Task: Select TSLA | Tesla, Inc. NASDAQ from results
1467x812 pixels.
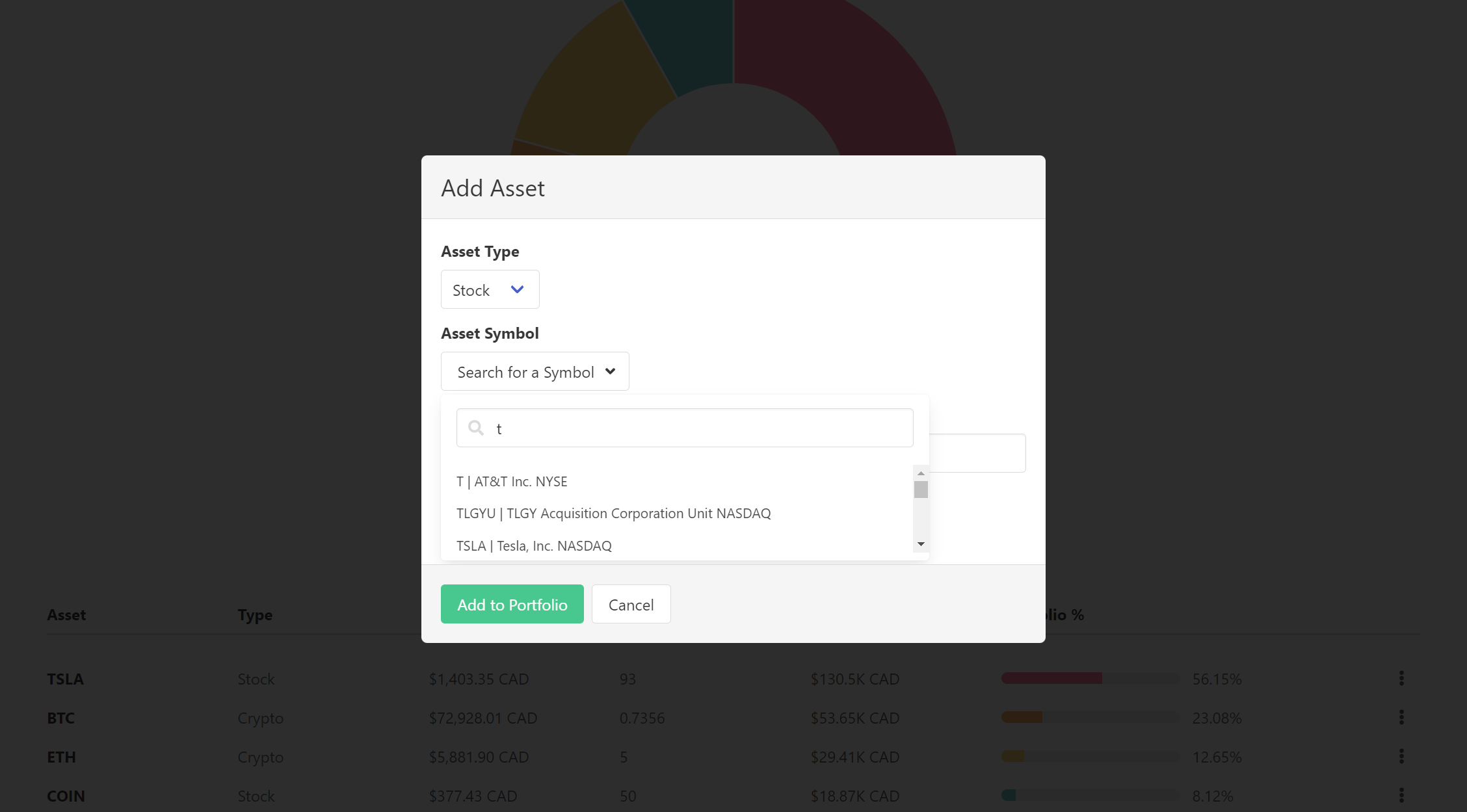Action: [x=533, y=545]
